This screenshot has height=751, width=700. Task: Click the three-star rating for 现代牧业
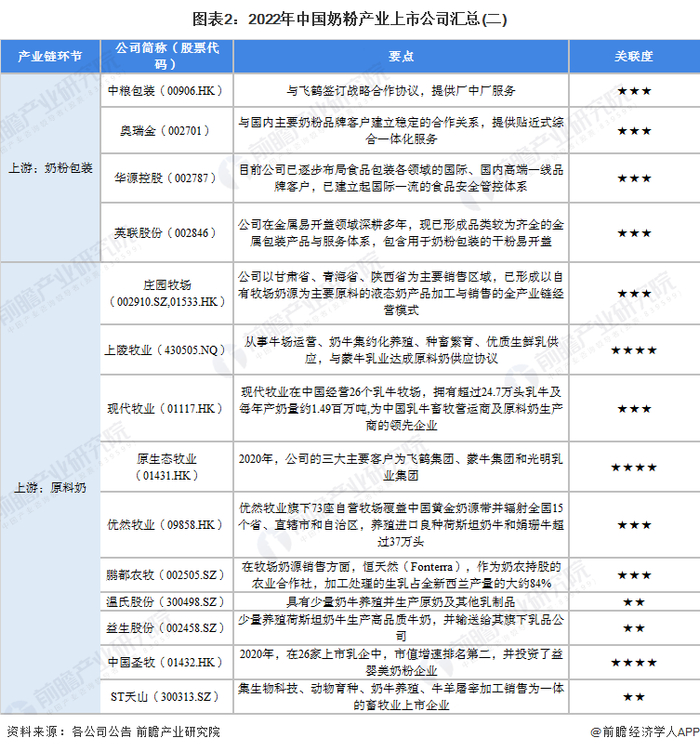(634, 409)
